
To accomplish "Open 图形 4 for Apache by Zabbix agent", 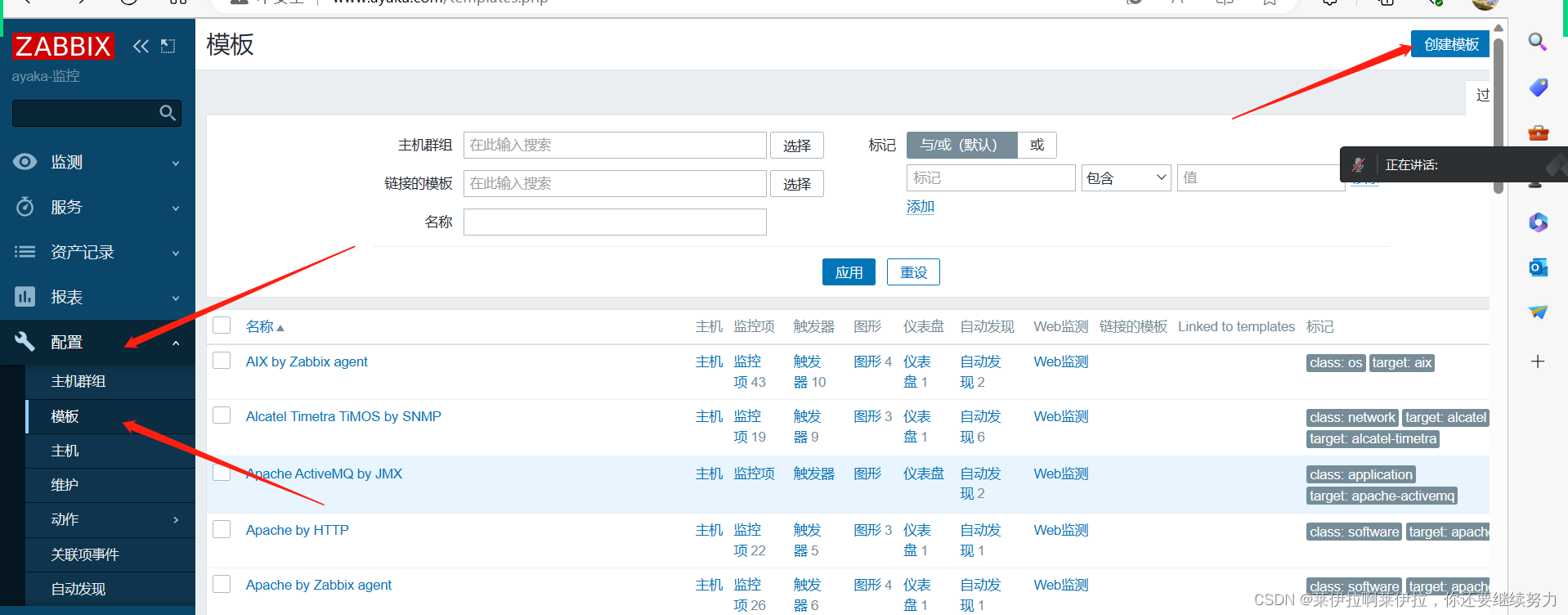I will pyautogui.click(x=872, y=585).
